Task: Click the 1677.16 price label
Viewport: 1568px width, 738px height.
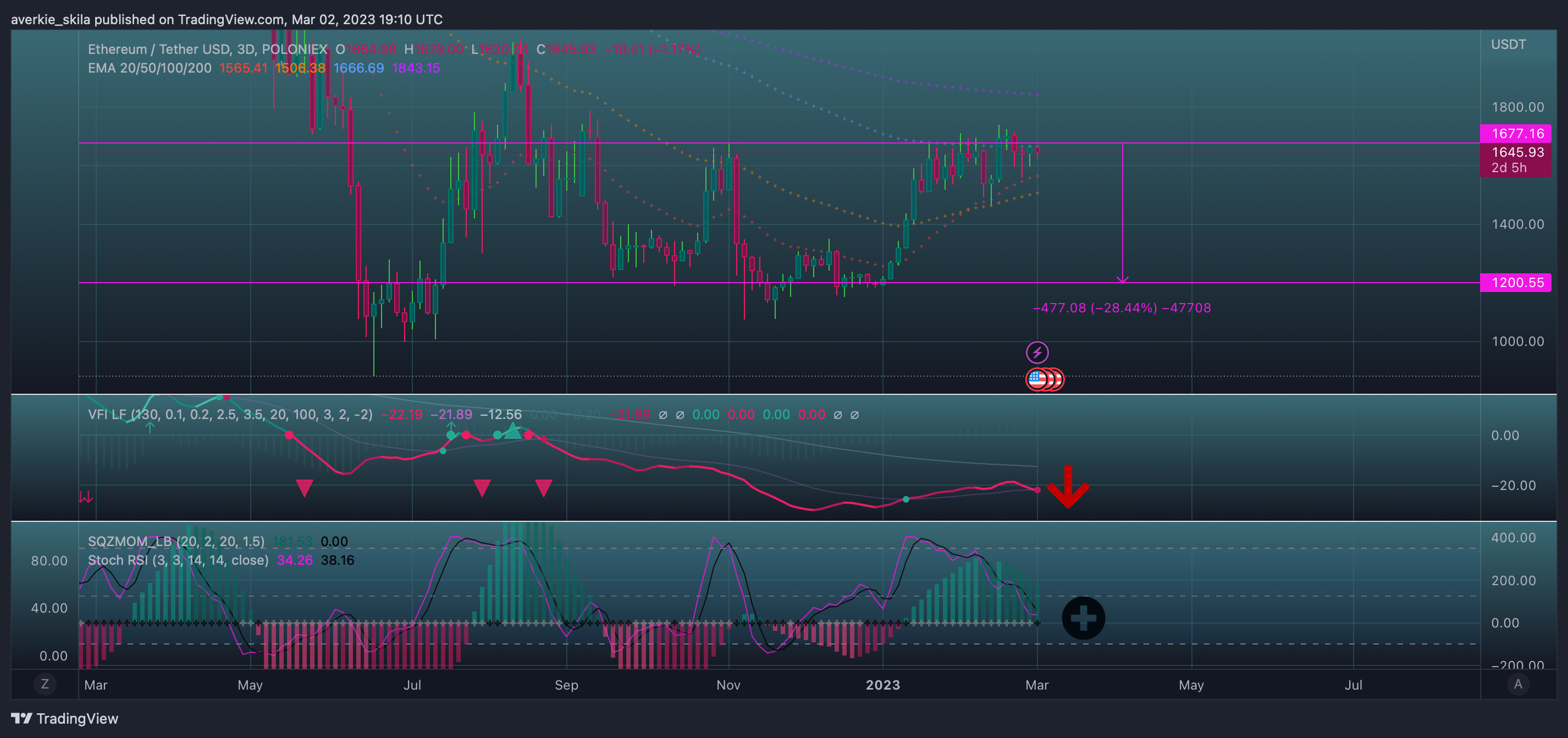Action: click(x=1516, y=133)
